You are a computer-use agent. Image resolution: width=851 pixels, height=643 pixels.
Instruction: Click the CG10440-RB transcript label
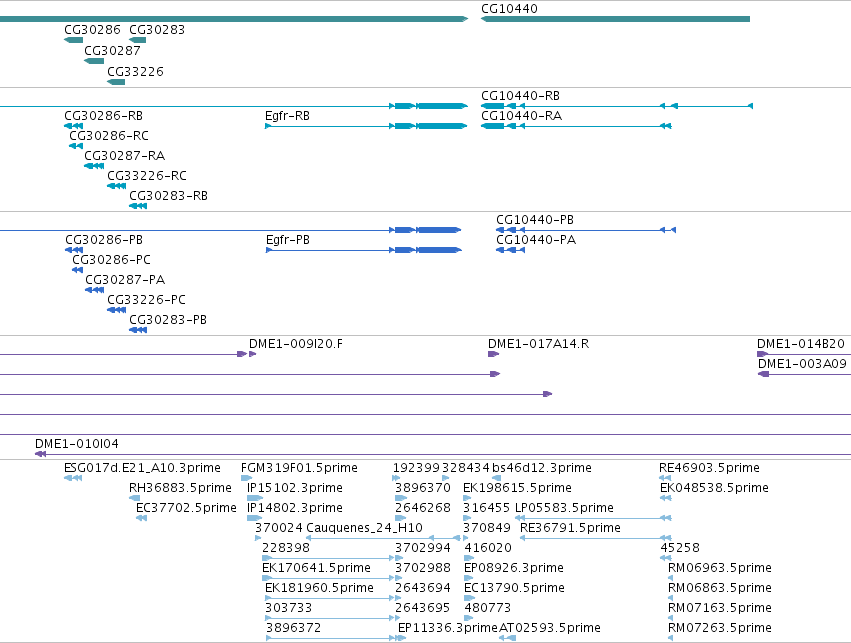pos(520,96)
